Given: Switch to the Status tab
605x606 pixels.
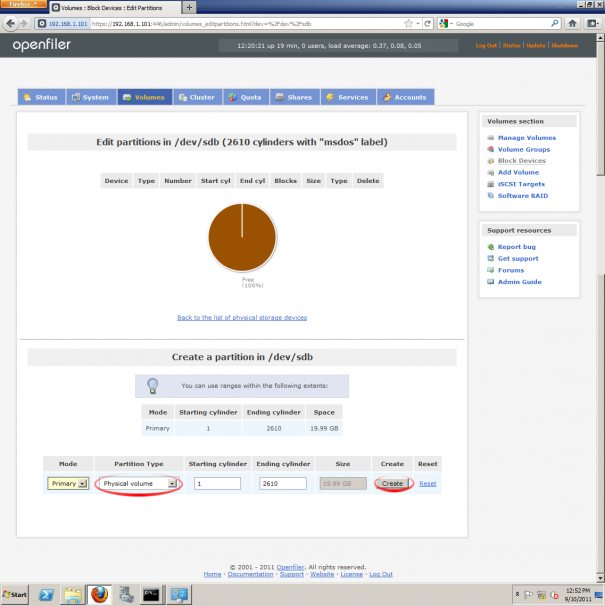Looking at the screenshot, I should 41,97.
